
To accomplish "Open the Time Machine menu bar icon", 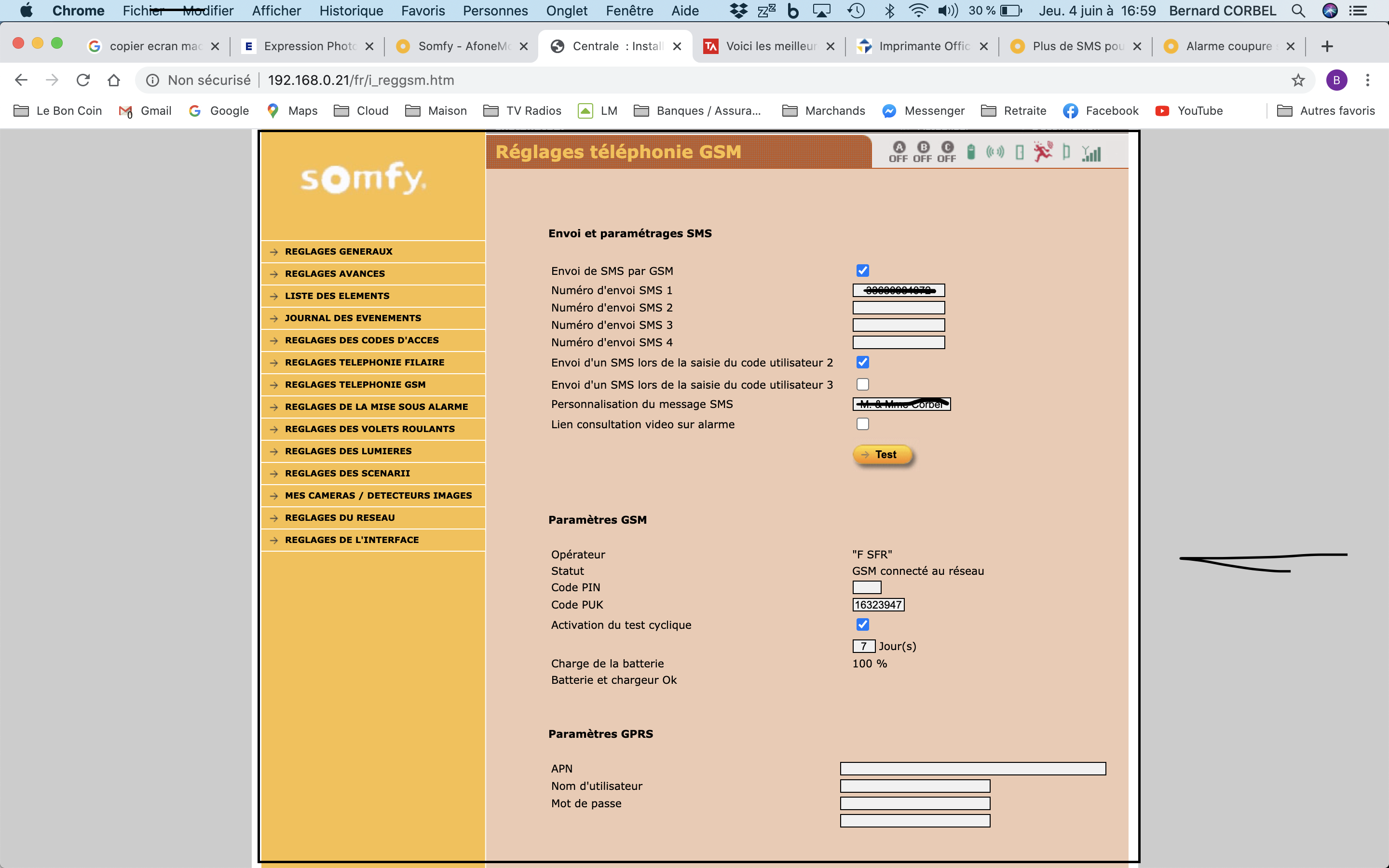I will tap(856, 11).
